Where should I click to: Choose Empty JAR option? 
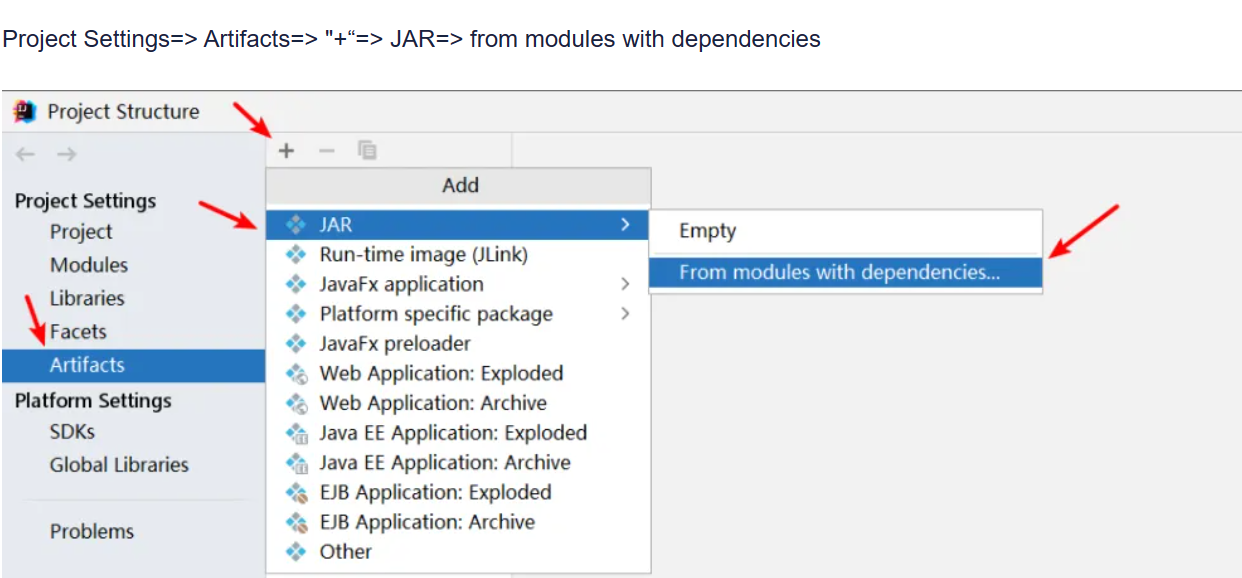(707, 231)
